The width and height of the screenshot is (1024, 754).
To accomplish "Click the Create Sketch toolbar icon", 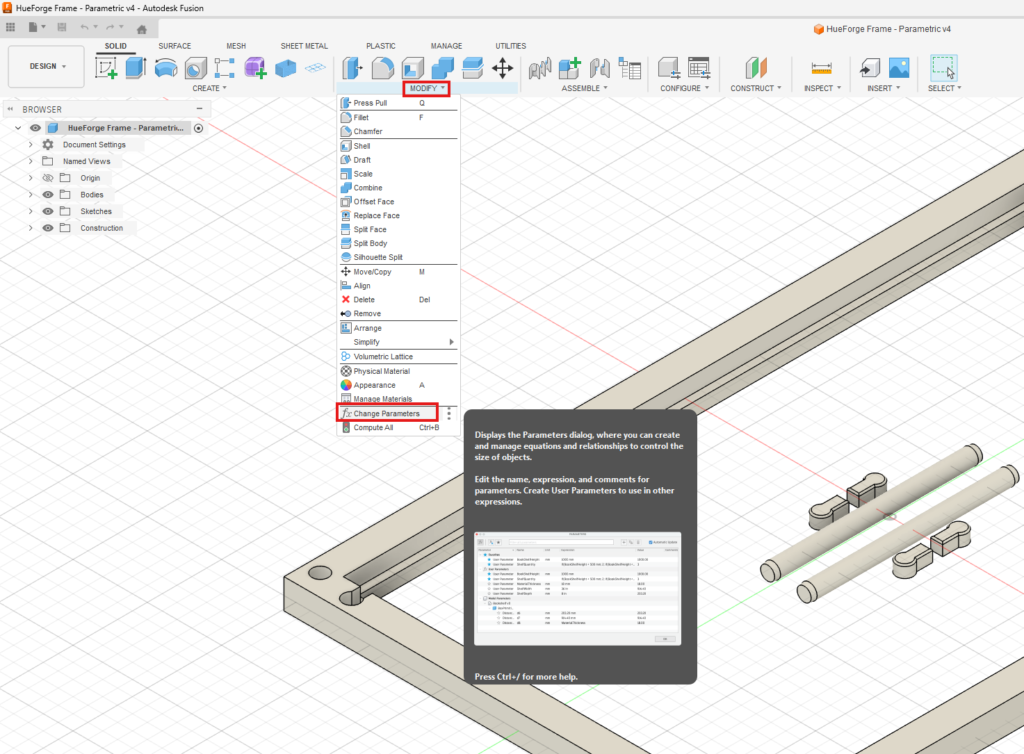I will [x=105, y=68].
